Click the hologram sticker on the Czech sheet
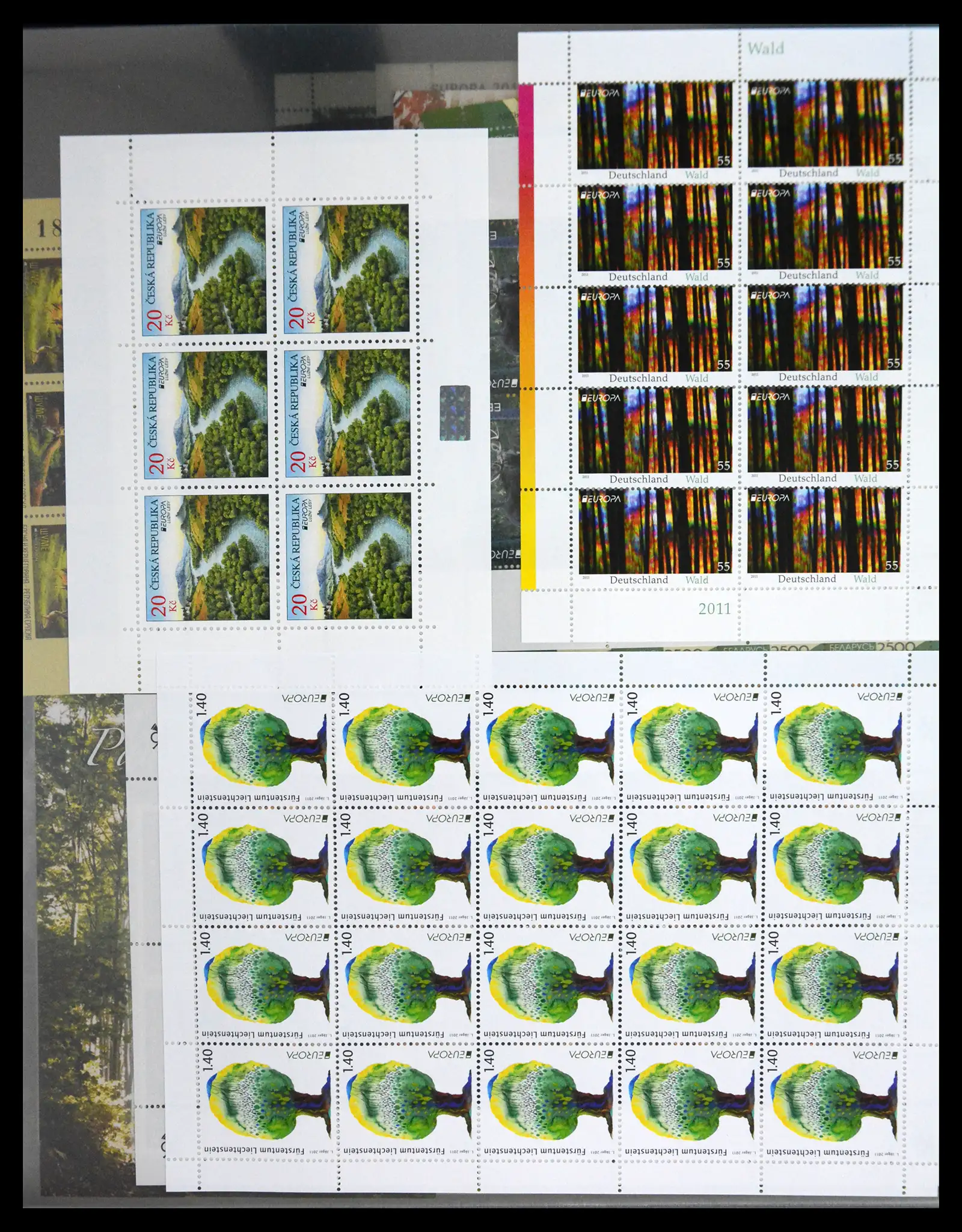Image resolution: width=962 pixels, height=1232 pixels. 455,413
